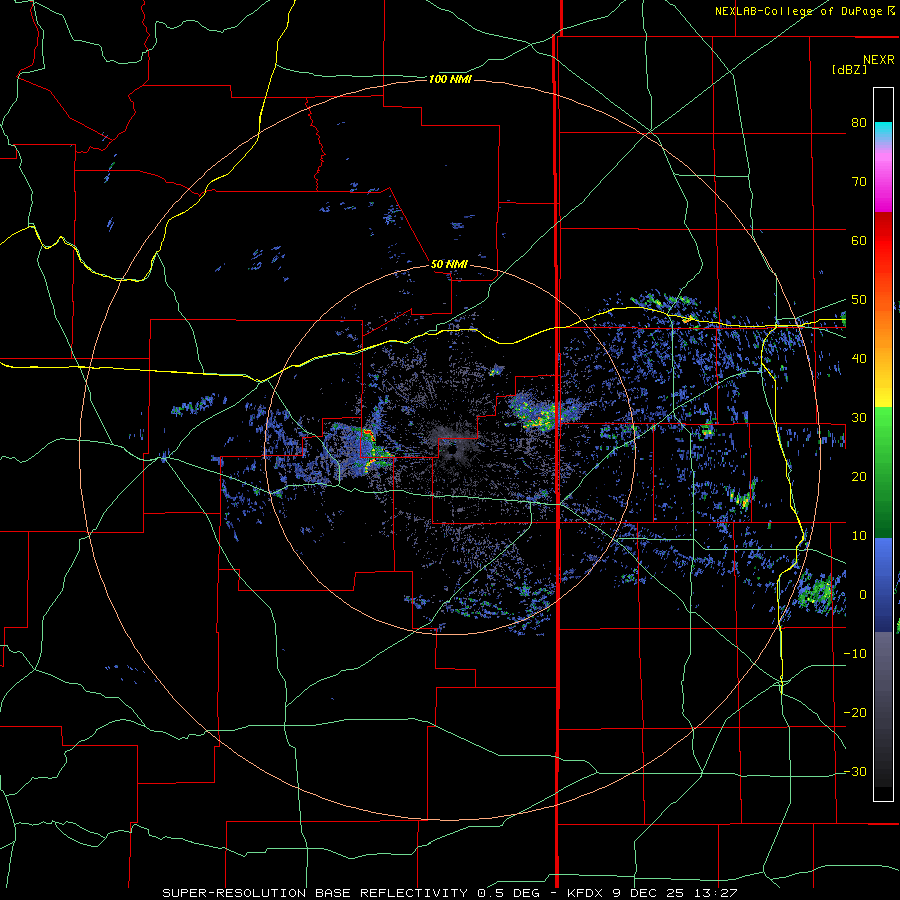Image resolution: width=900 pixels, height=900 pixels.
Task: Click the -10 value on the dBZ scale
Action: point(855,653)
